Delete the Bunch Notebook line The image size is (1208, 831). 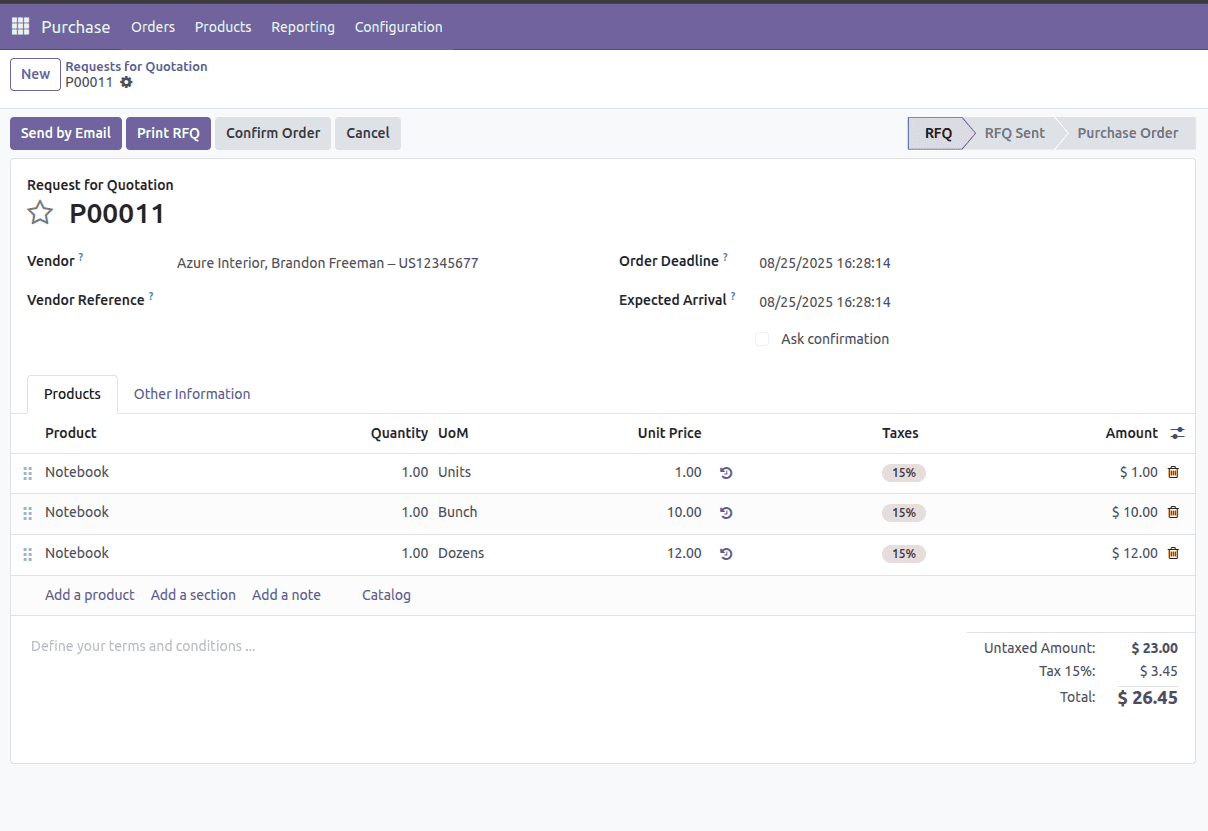click(x=1172, y=512)
